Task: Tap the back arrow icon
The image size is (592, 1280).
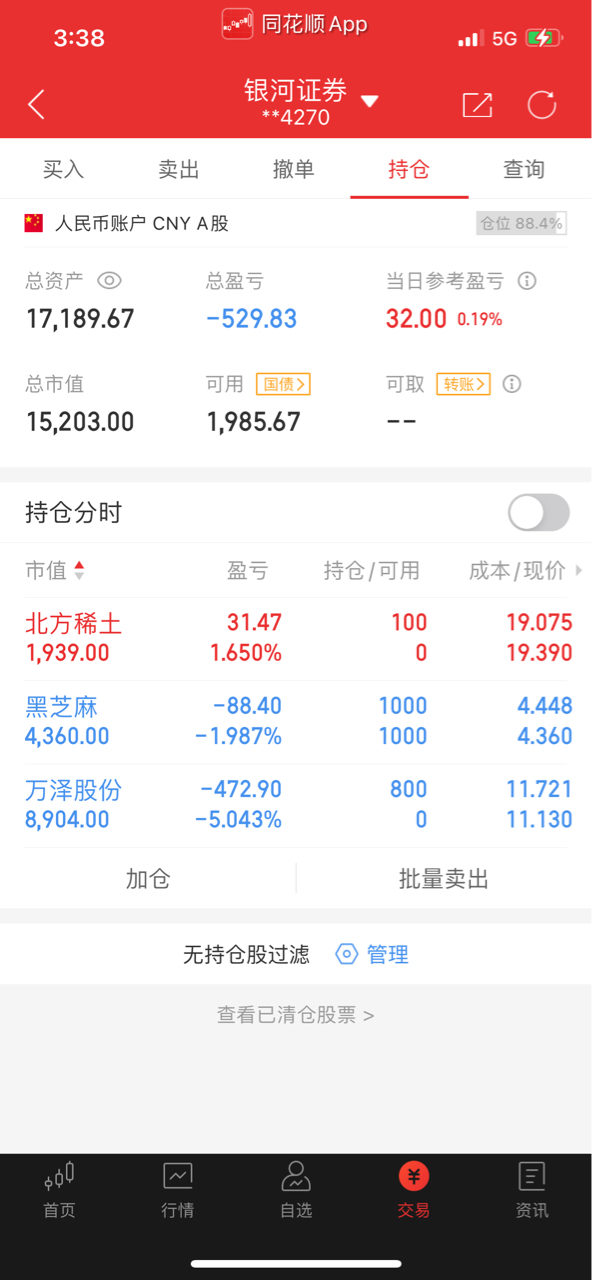Action: tap(37, 104)
